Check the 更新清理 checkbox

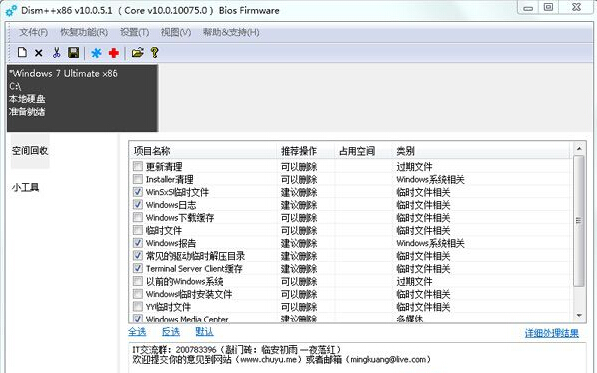tap(138, 166)
